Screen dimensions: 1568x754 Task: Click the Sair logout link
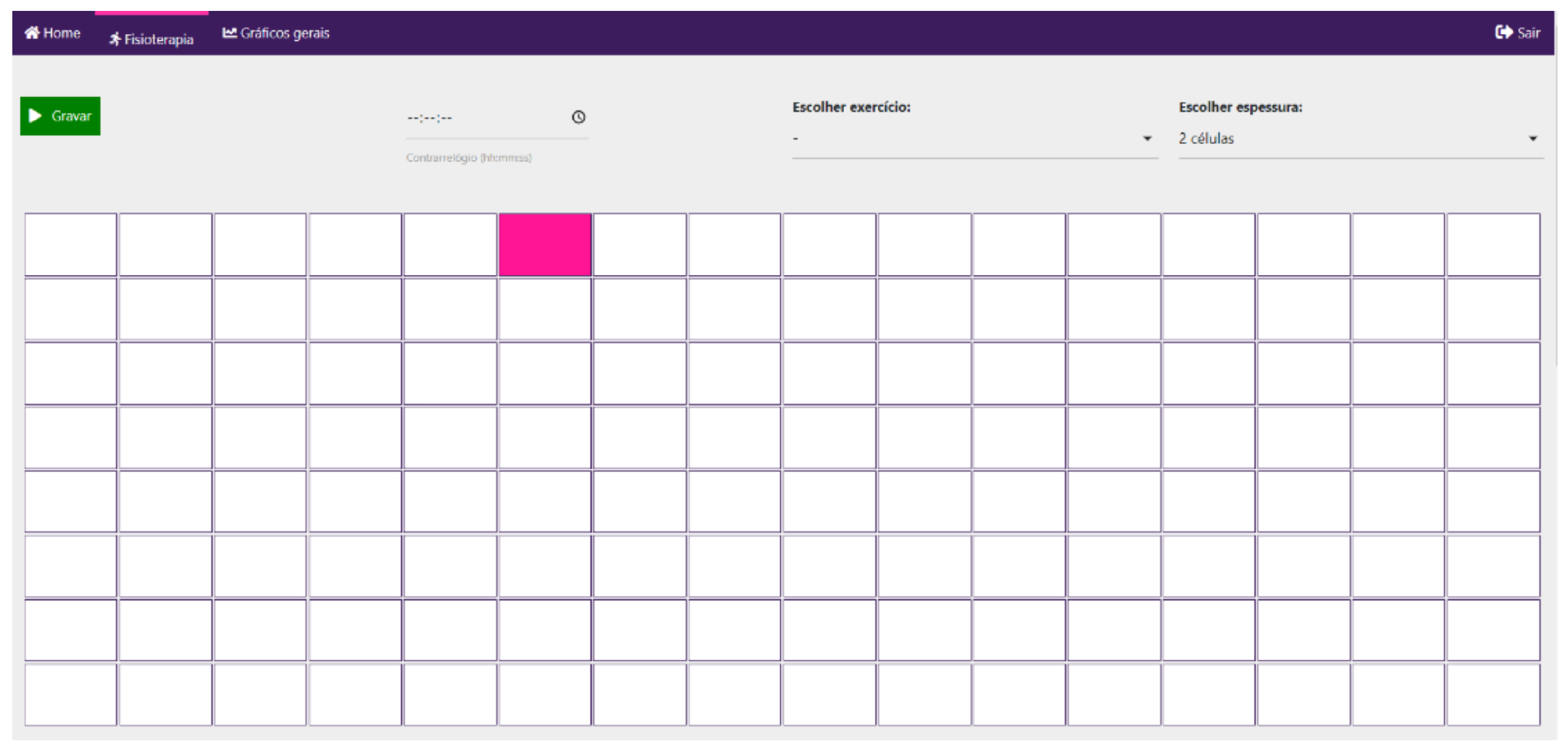1528,33
